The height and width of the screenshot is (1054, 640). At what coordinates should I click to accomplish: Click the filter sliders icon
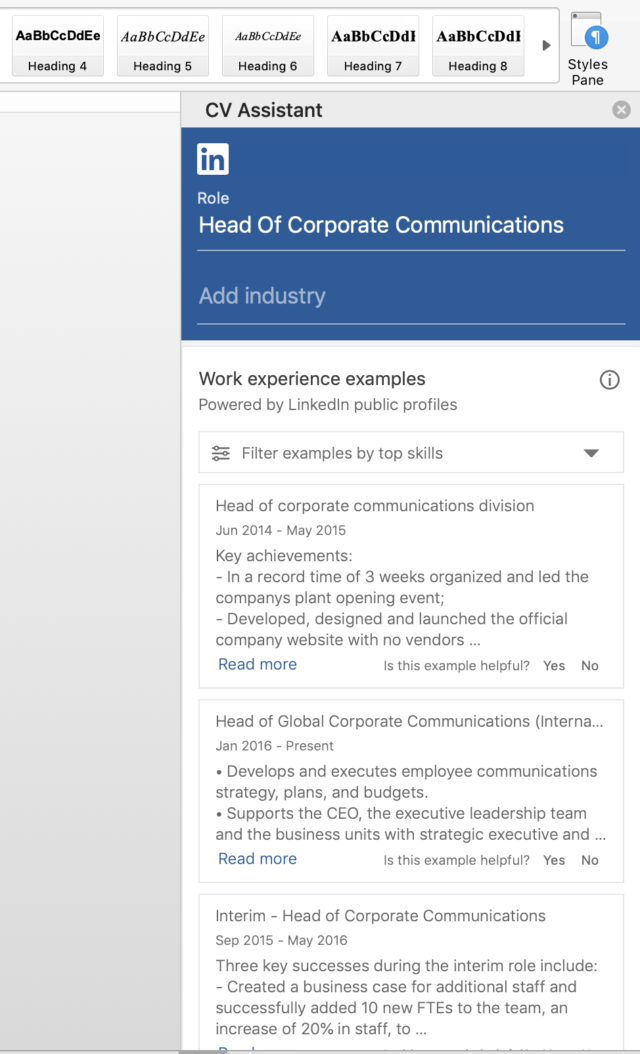coord(221,453)
